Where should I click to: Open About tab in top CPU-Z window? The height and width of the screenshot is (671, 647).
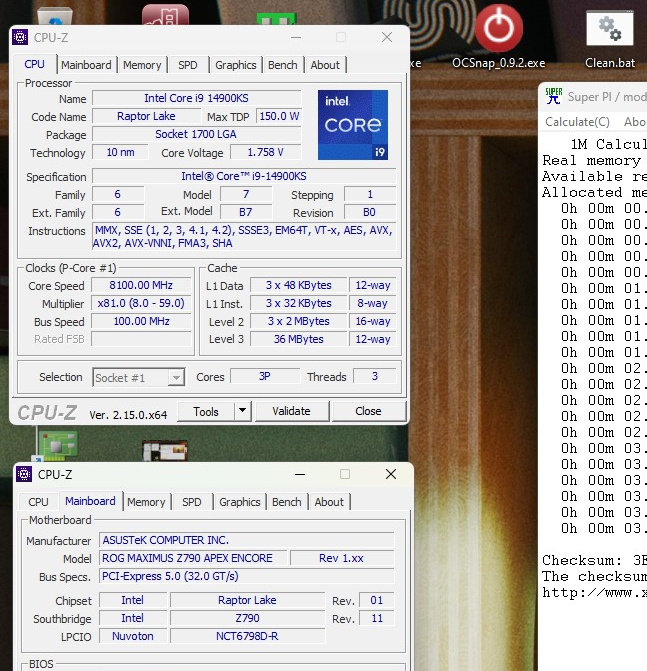point(325,65)
